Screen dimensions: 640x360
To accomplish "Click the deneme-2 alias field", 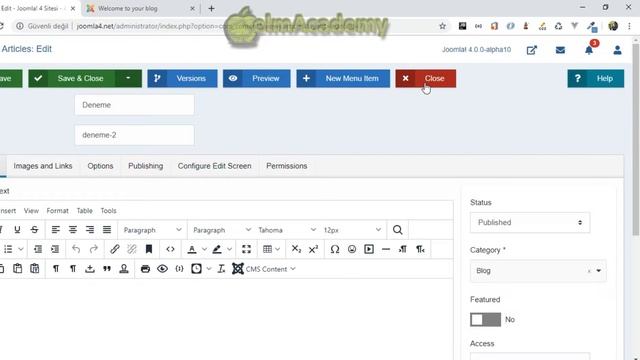I will coord(134,135).
